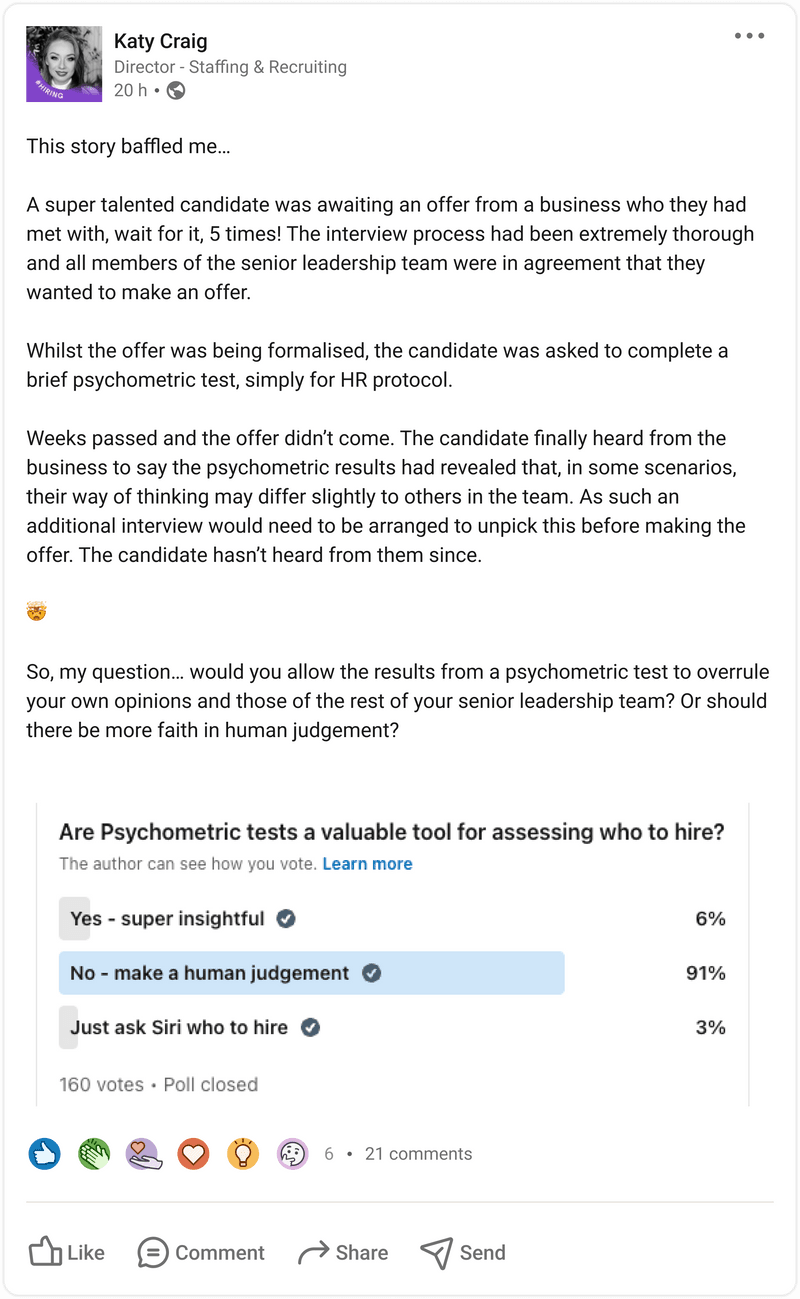Viewport: 800px width, 1299px height.
Task: Open the 'Learn more' link about poll voting
Action: 367,864
